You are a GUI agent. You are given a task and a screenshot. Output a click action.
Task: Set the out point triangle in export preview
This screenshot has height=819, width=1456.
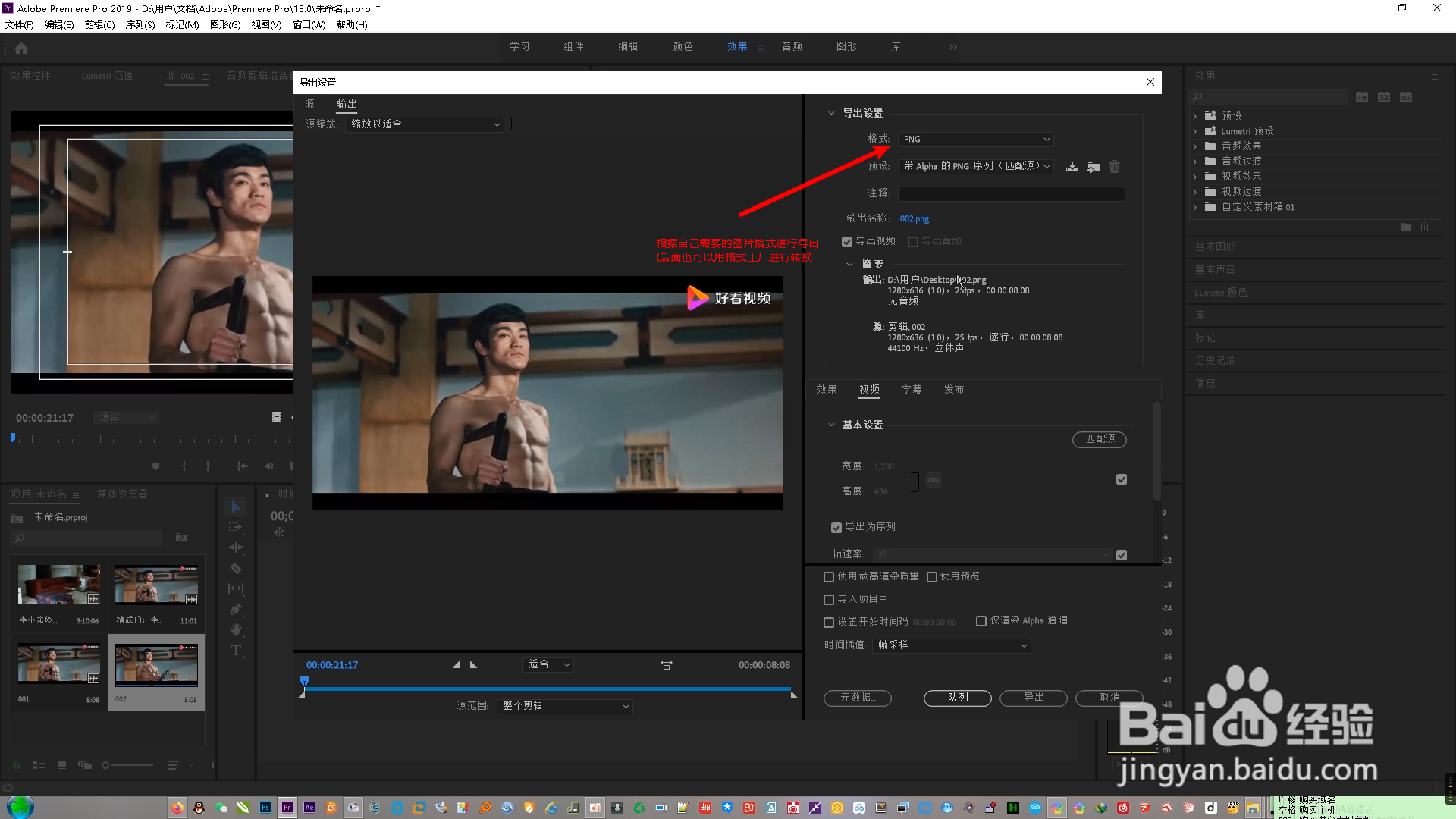(x=474, y=665)
